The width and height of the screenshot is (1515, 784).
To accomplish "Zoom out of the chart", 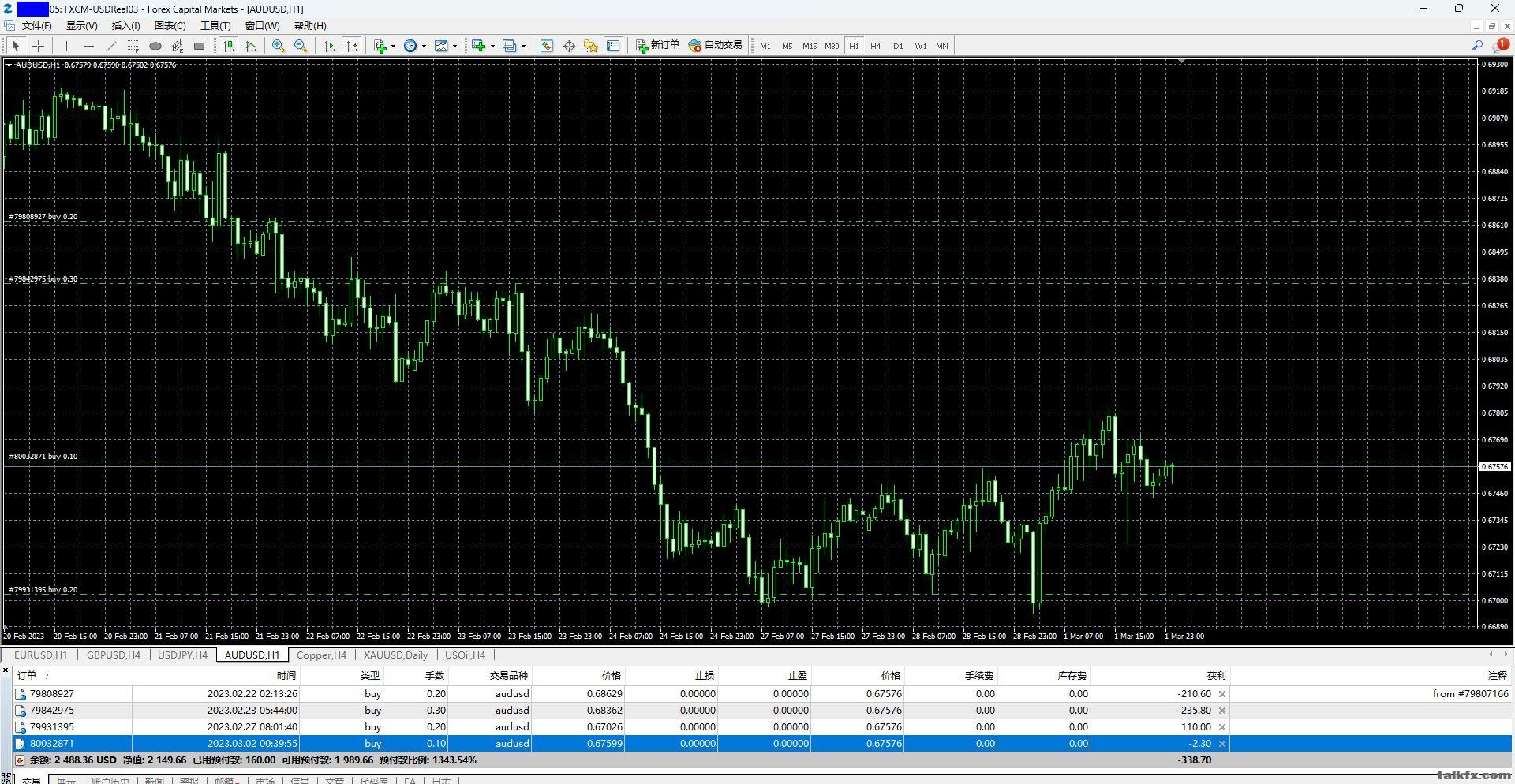I will (x=301, y=46).
